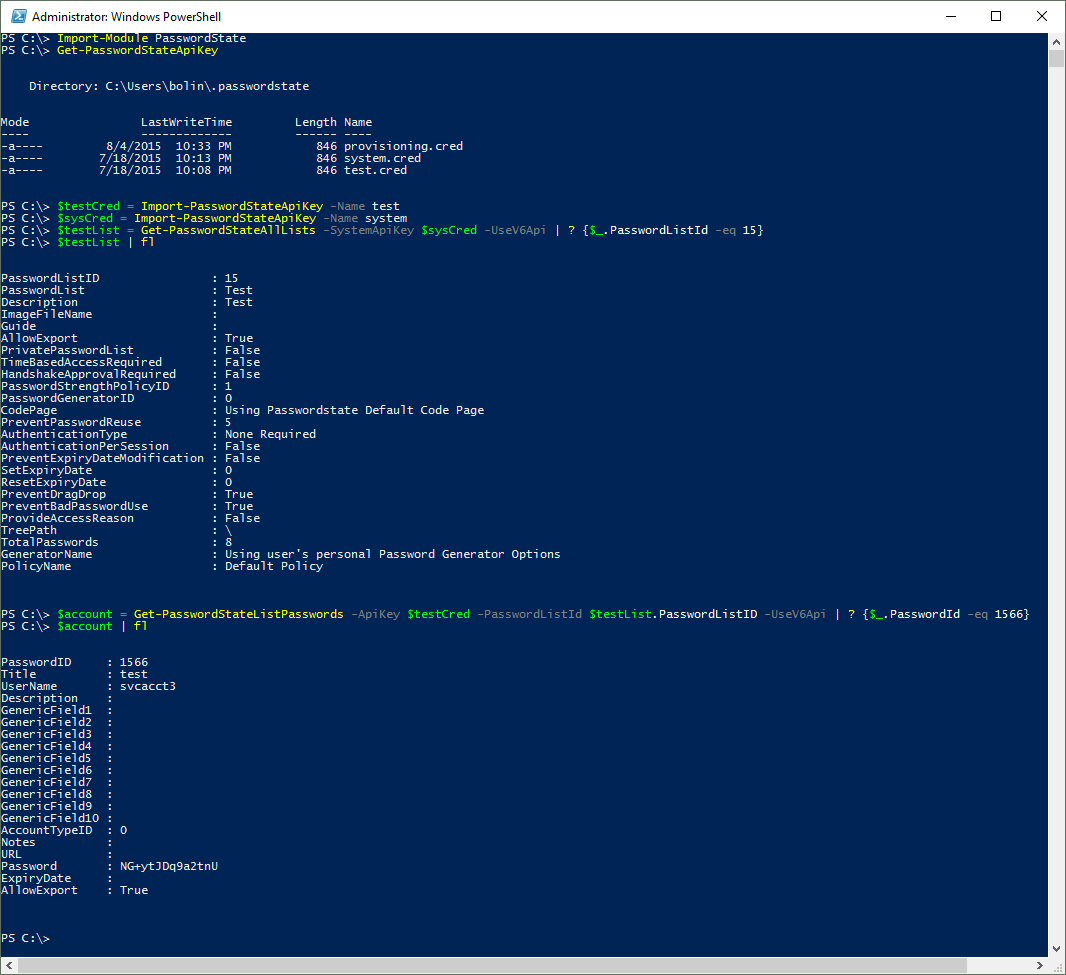Click the '$testCred' variable in the Import-PasswordStateApiKey line

pos(88,206)
